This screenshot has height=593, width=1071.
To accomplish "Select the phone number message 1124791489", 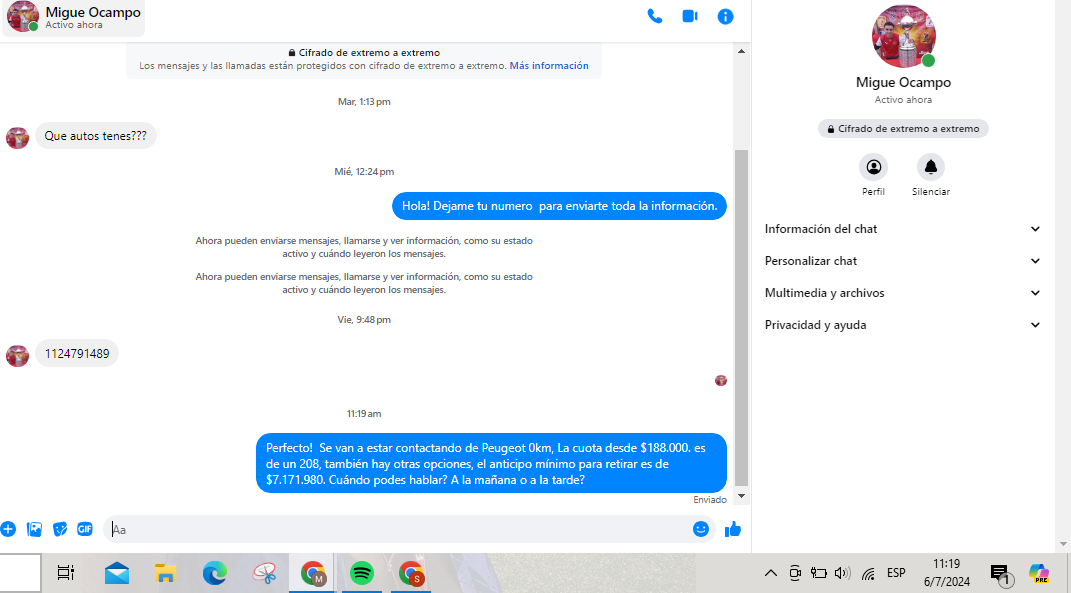I will 77,353.
